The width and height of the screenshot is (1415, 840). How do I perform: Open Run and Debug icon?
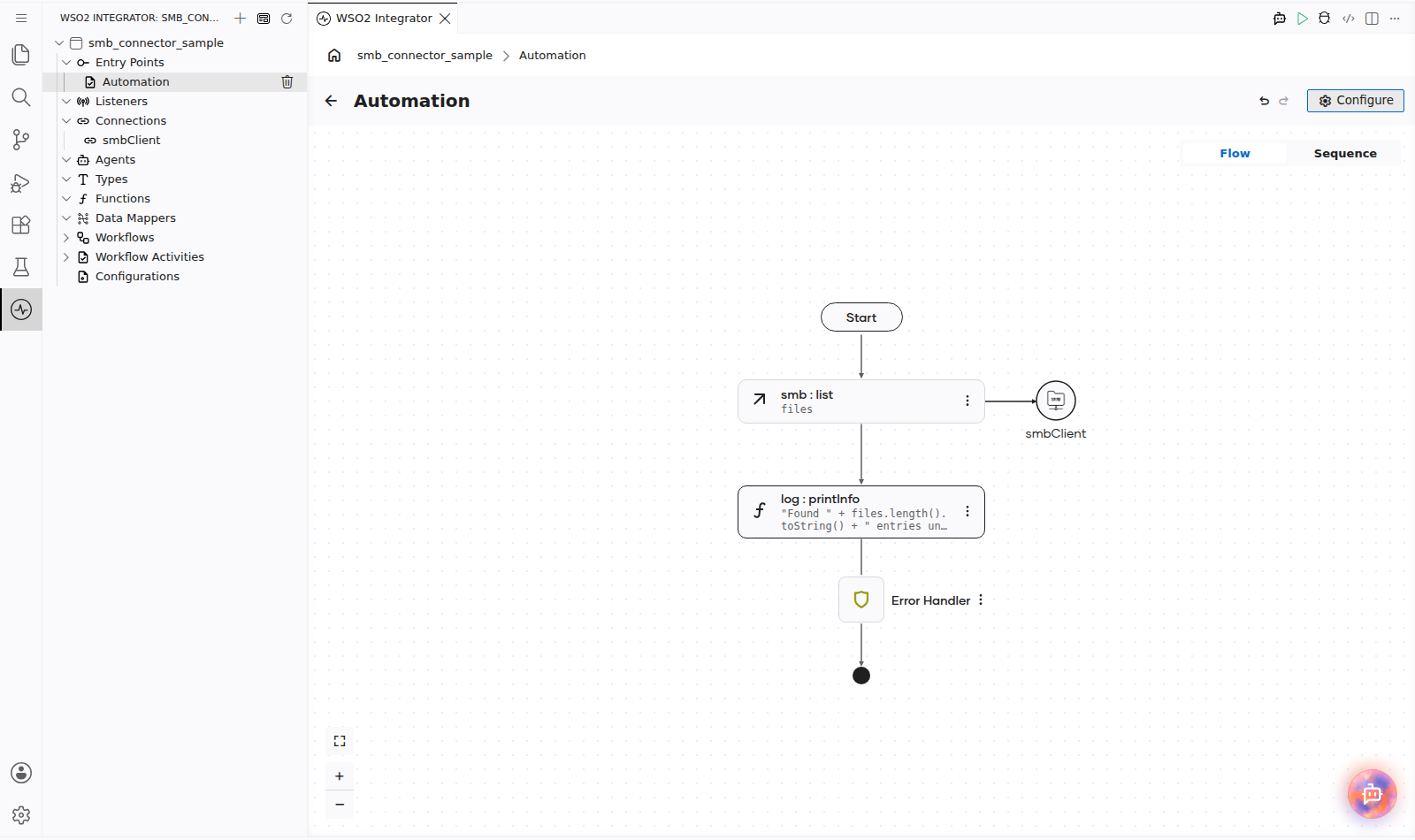coord(21,182)
